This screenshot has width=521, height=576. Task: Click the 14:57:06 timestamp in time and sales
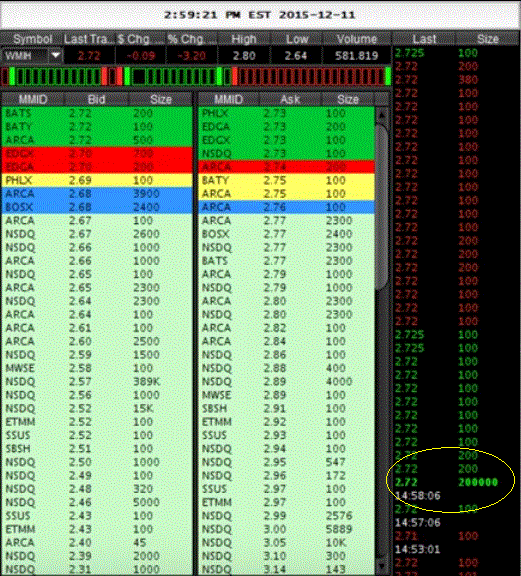[x=418, y=522]
